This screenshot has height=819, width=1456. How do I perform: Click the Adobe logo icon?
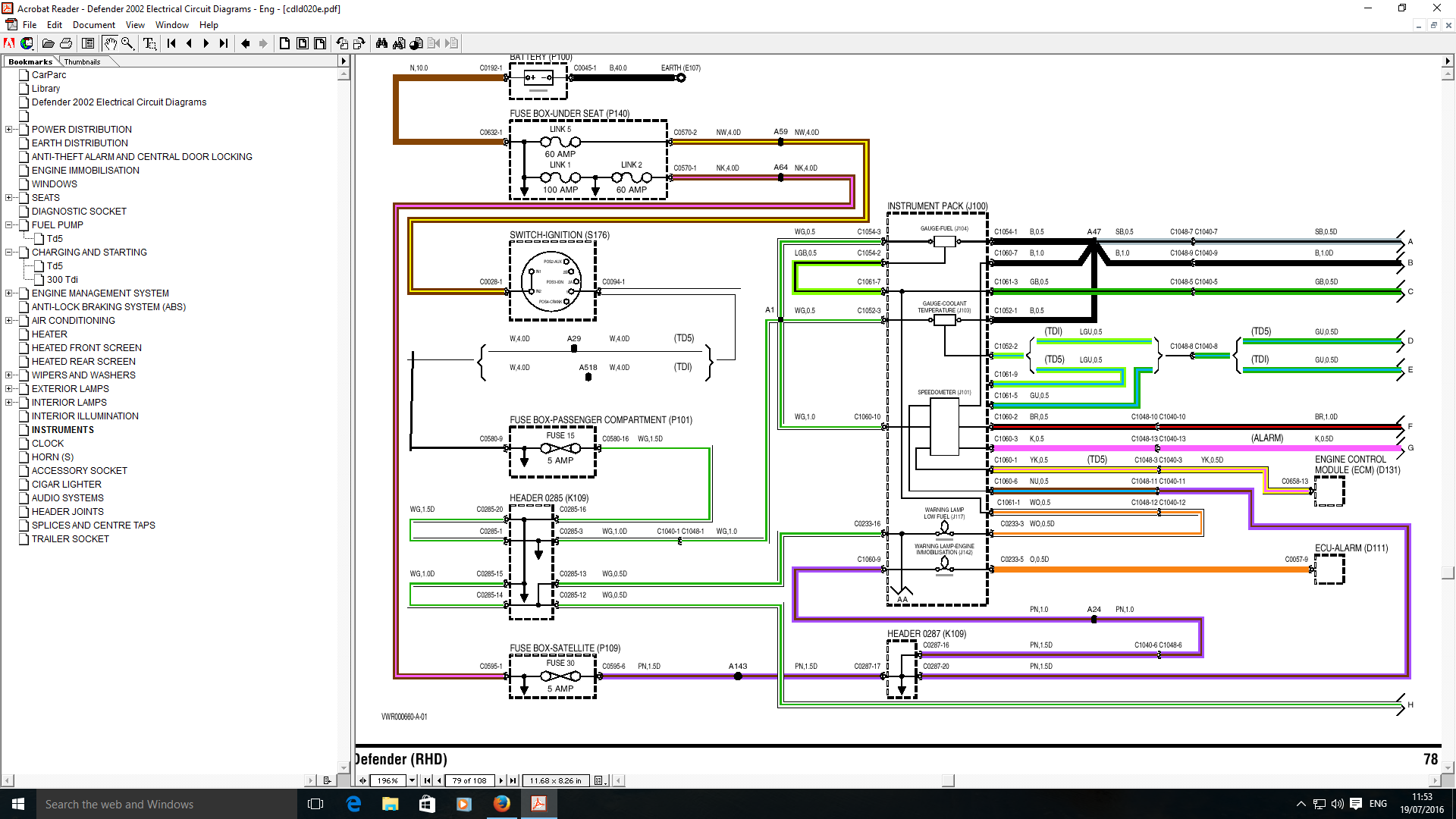coord(9,43)
